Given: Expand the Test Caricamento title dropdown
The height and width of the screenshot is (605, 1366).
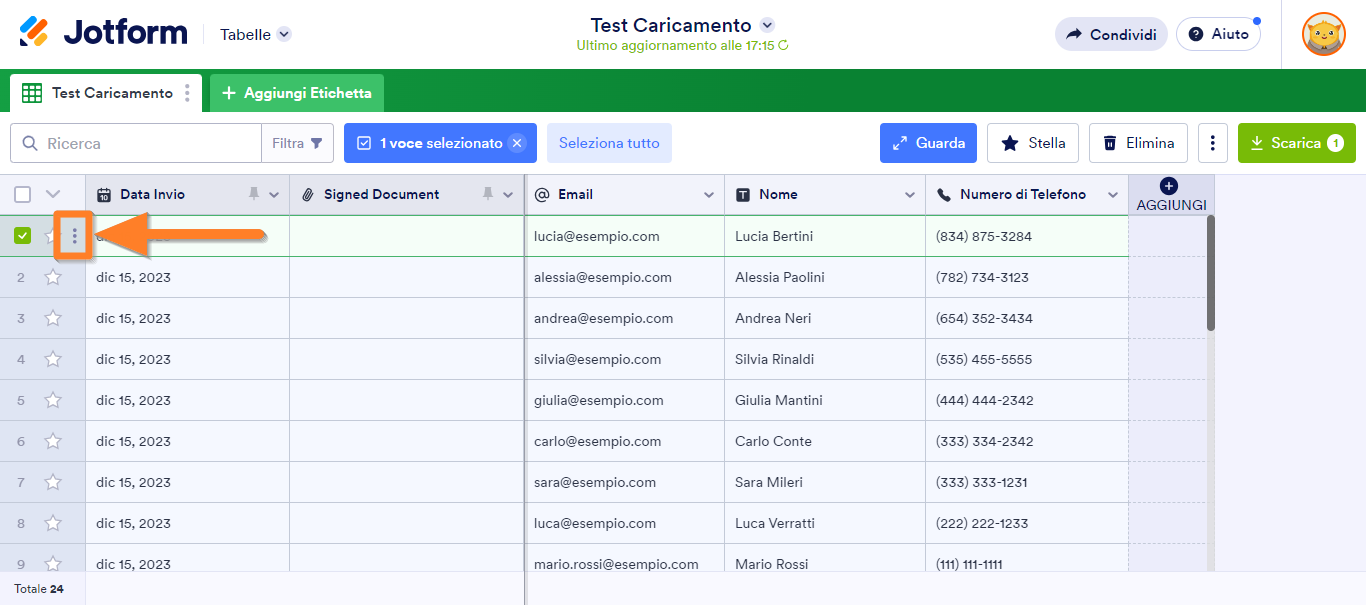Looking at the screenshot, I should coord(767,25).
